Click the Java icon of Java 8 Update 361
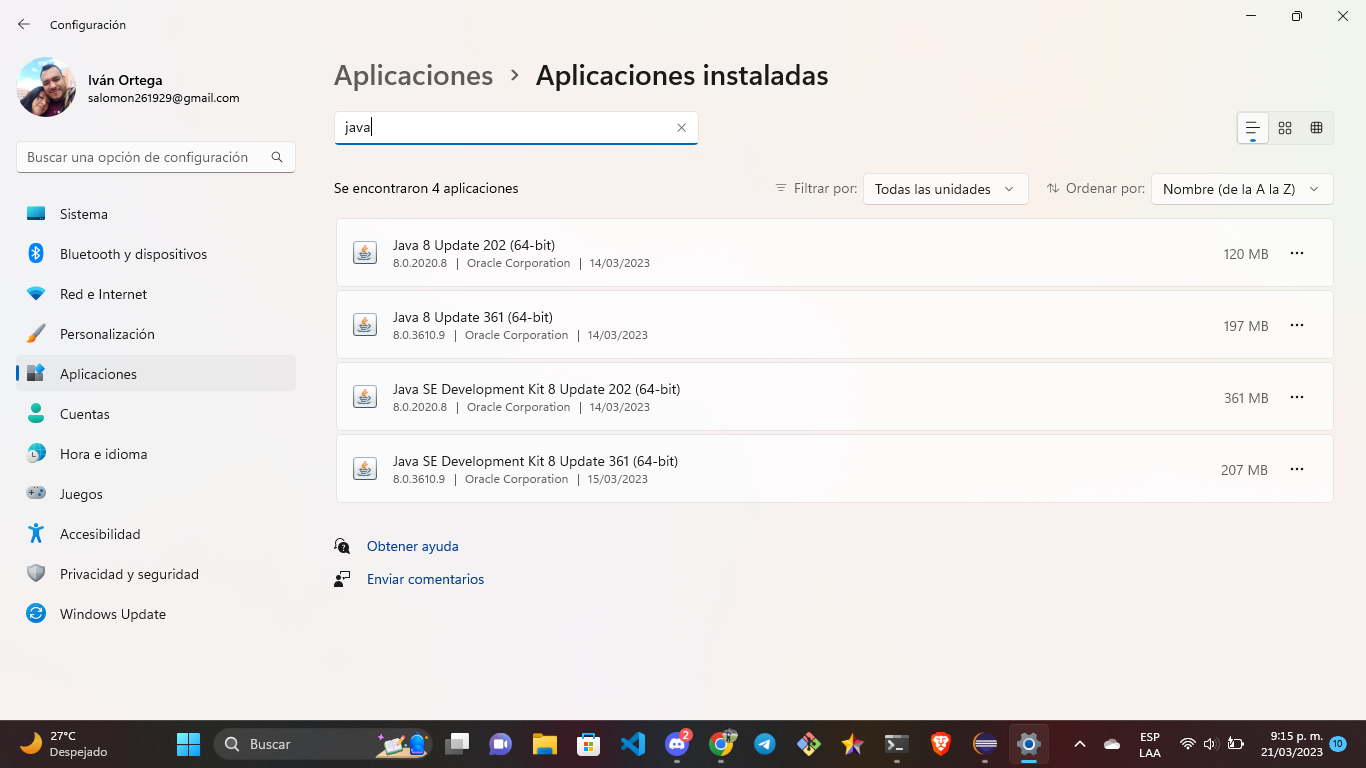This screenshot has width=1366, height=768. tap(365, 325)
